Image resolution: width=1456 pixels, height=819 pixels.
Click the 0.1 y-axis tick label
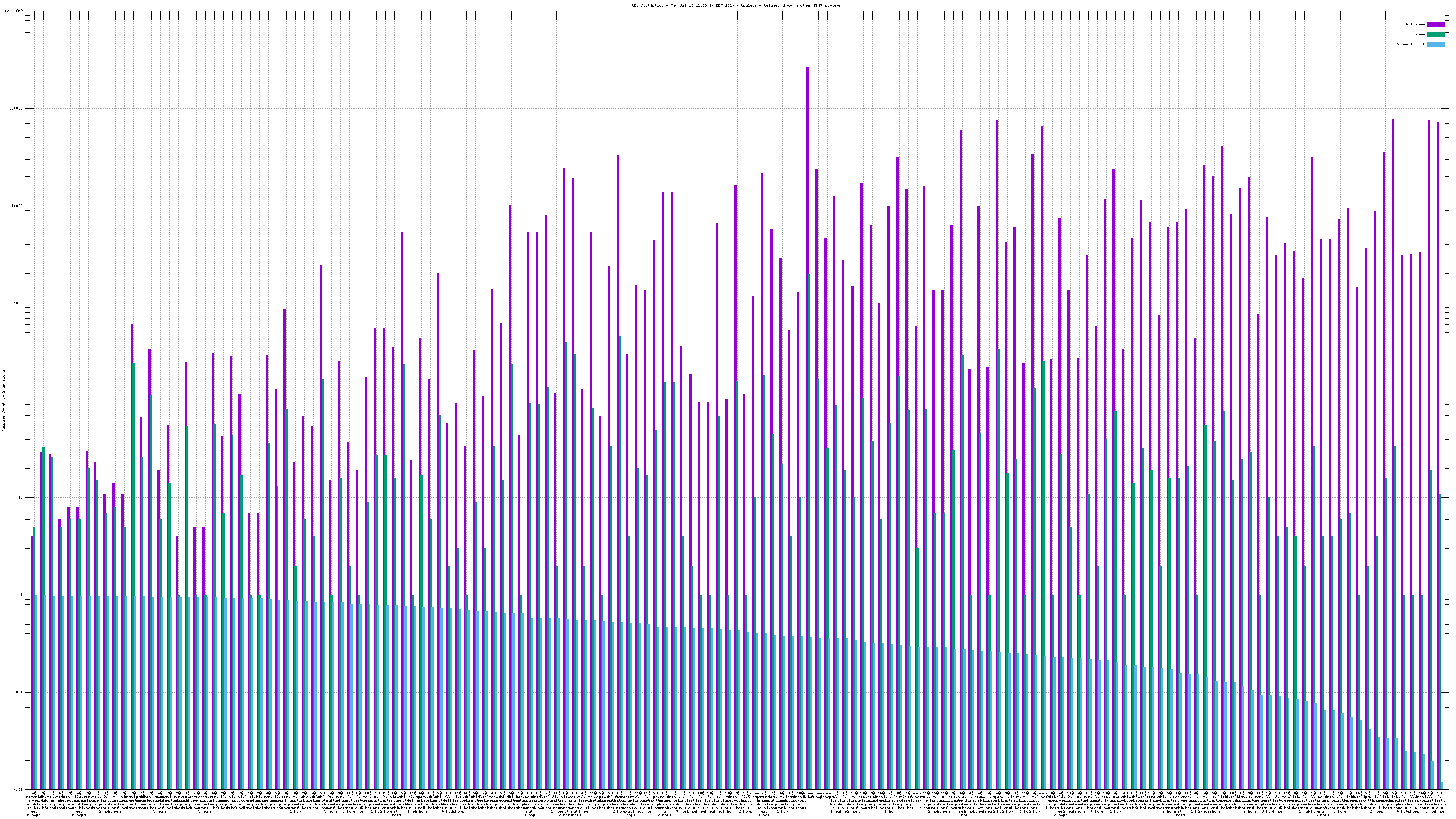(19, 693)
